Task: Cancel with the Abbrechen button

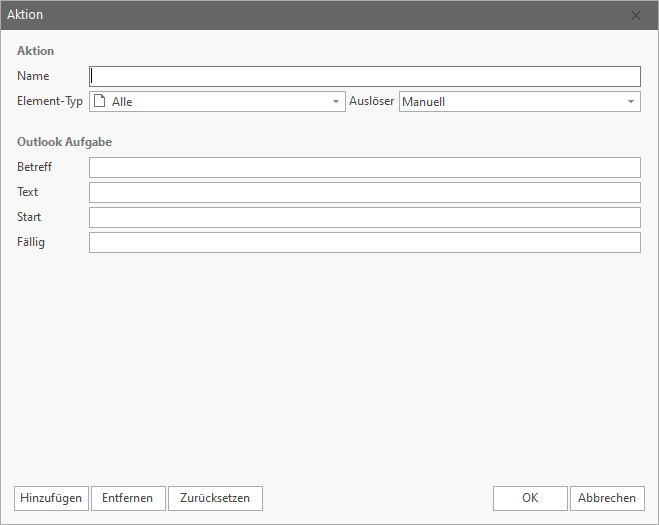Action: click(x=607, y=498)
